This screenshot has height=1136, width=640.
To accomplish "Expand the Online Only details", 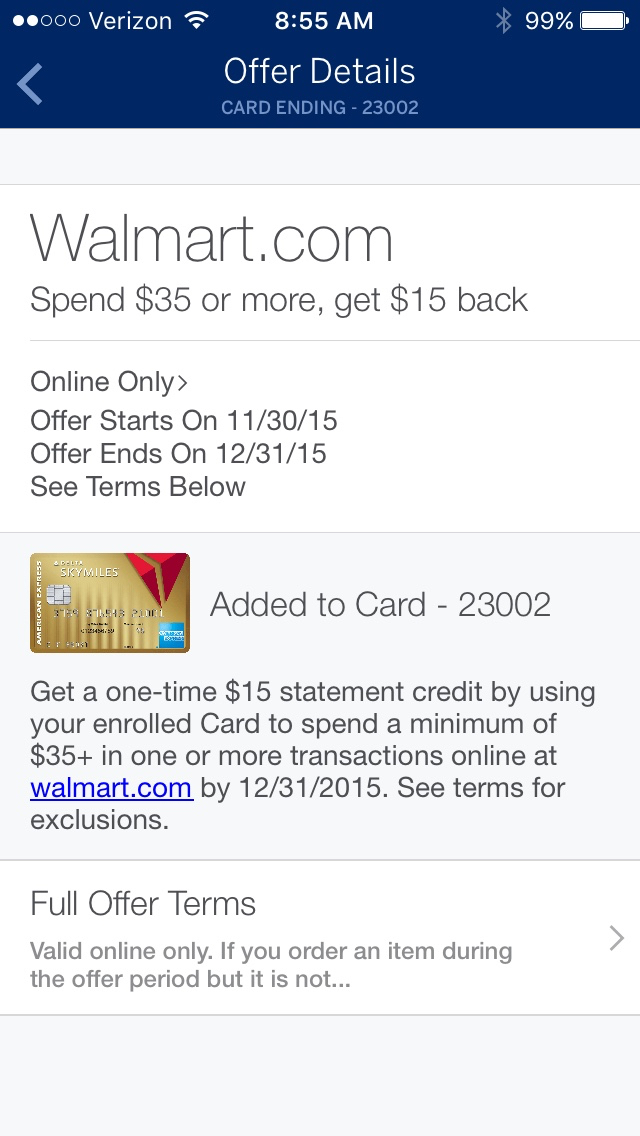I will (109, 381).
